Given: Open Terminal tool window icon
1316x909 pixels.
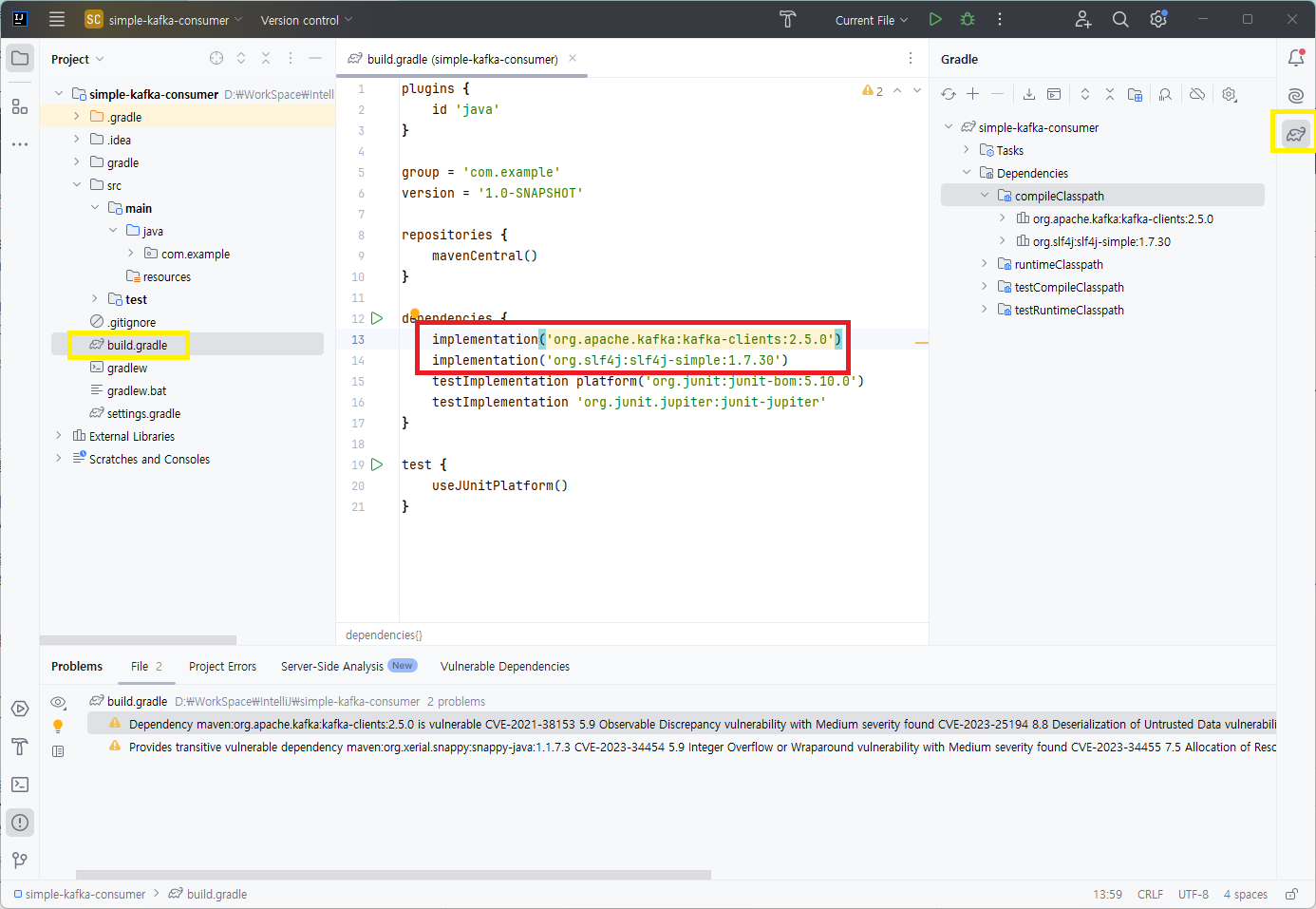Looking at the screenshot, I should (x=20, y=785).
